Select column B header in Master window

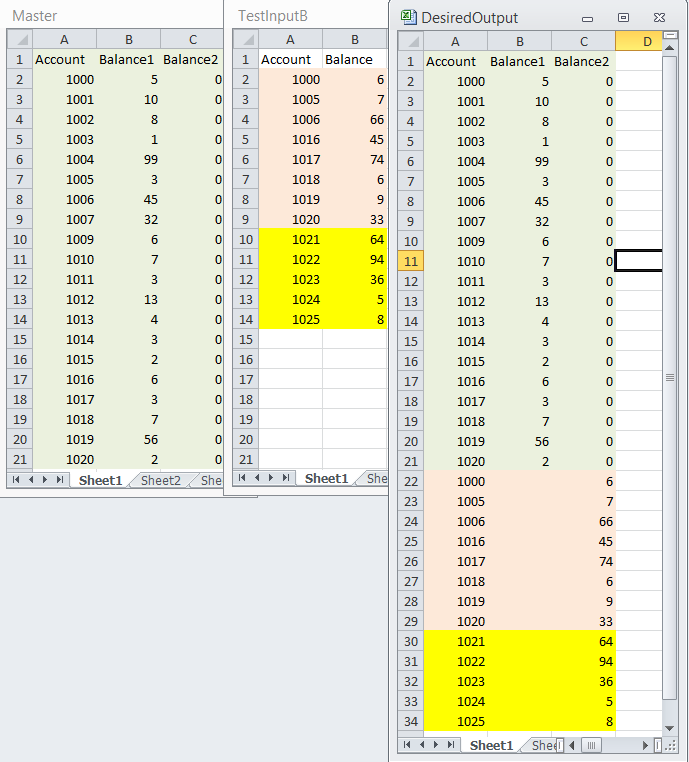[128, 39]
